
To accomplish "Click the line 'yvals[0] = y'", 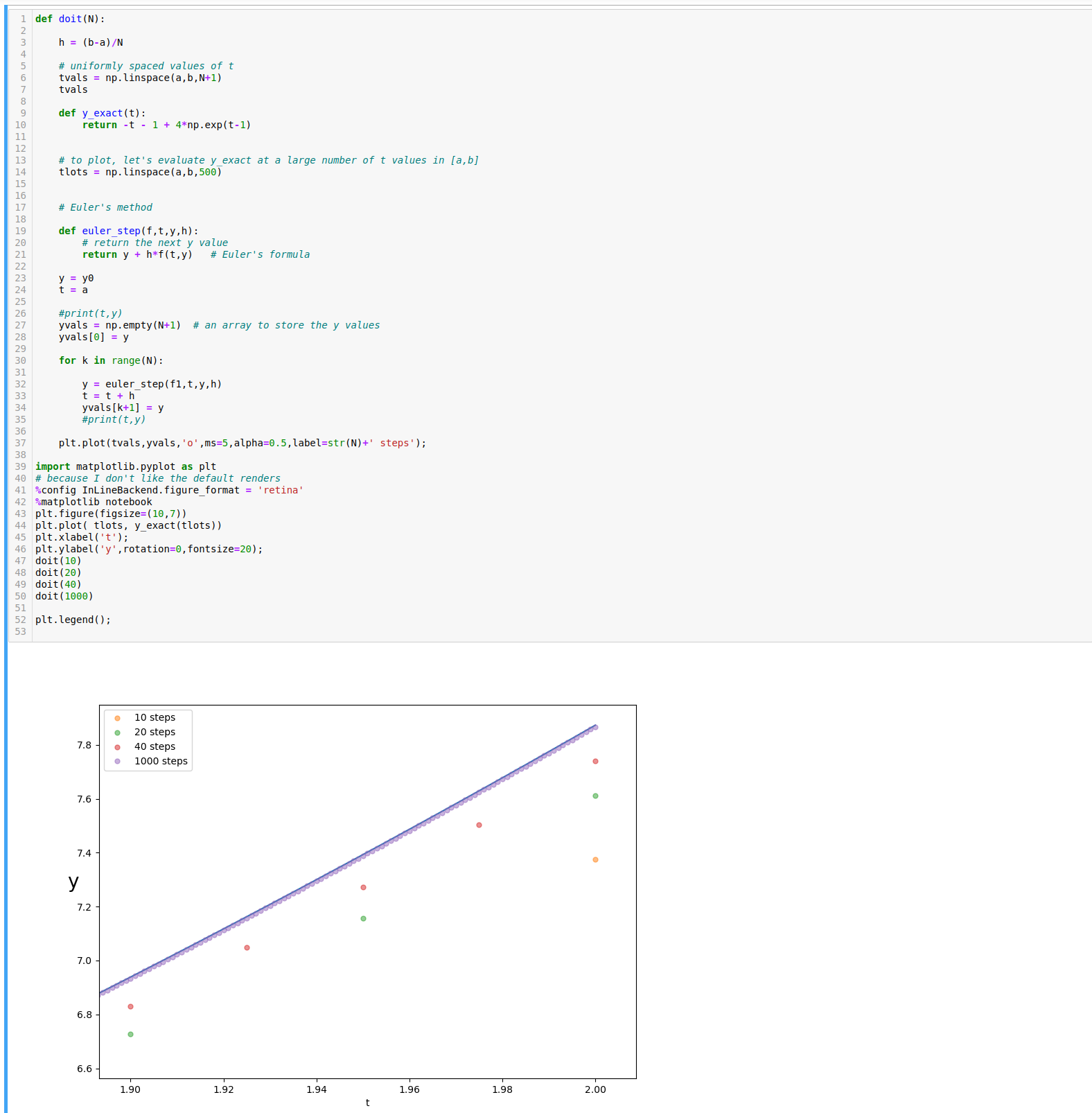I will pyautogui.click(x=94, y=337).
